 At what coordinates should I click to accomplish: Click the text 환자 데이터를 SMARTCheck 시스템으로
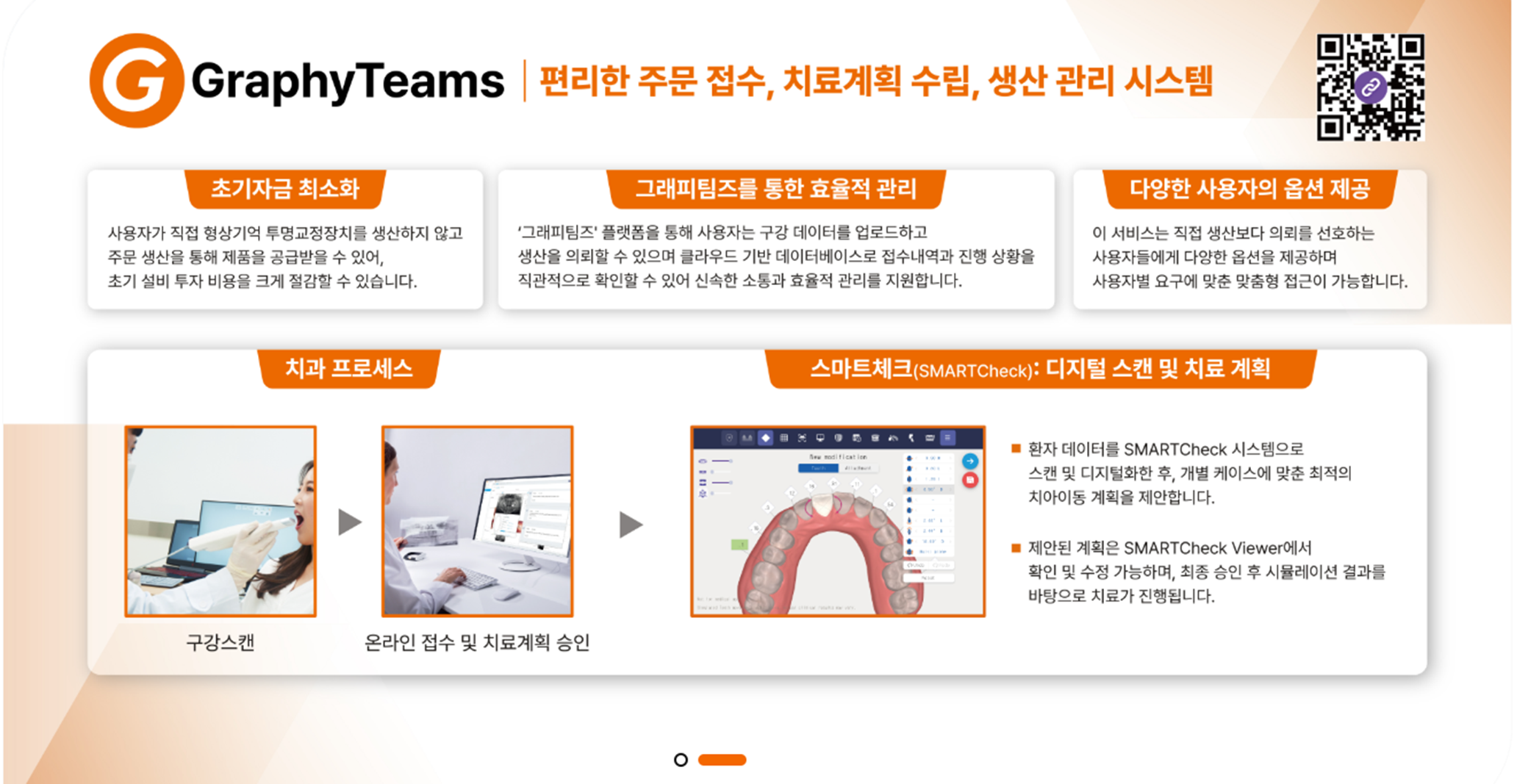point(1166,449)
